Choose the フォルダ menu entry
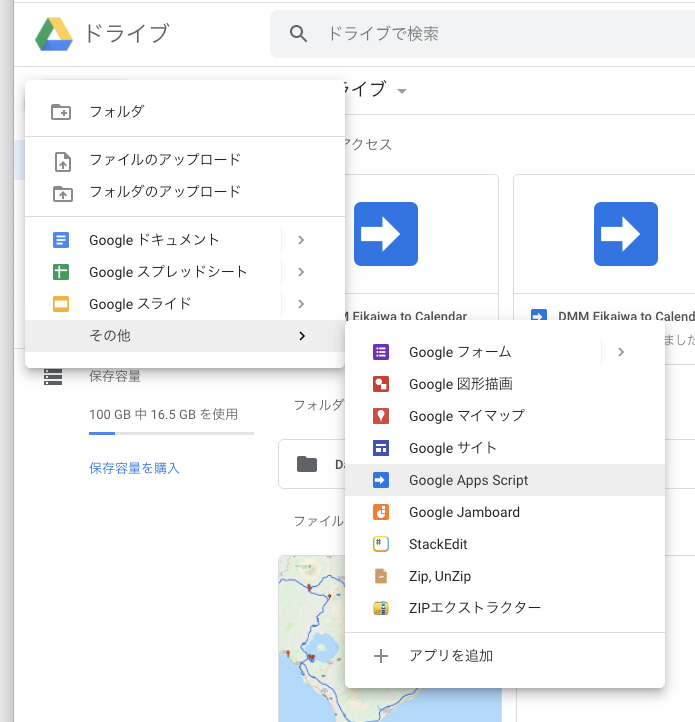Screen dimensions: 695x722 pyautogui.click(x=185, y=112)
